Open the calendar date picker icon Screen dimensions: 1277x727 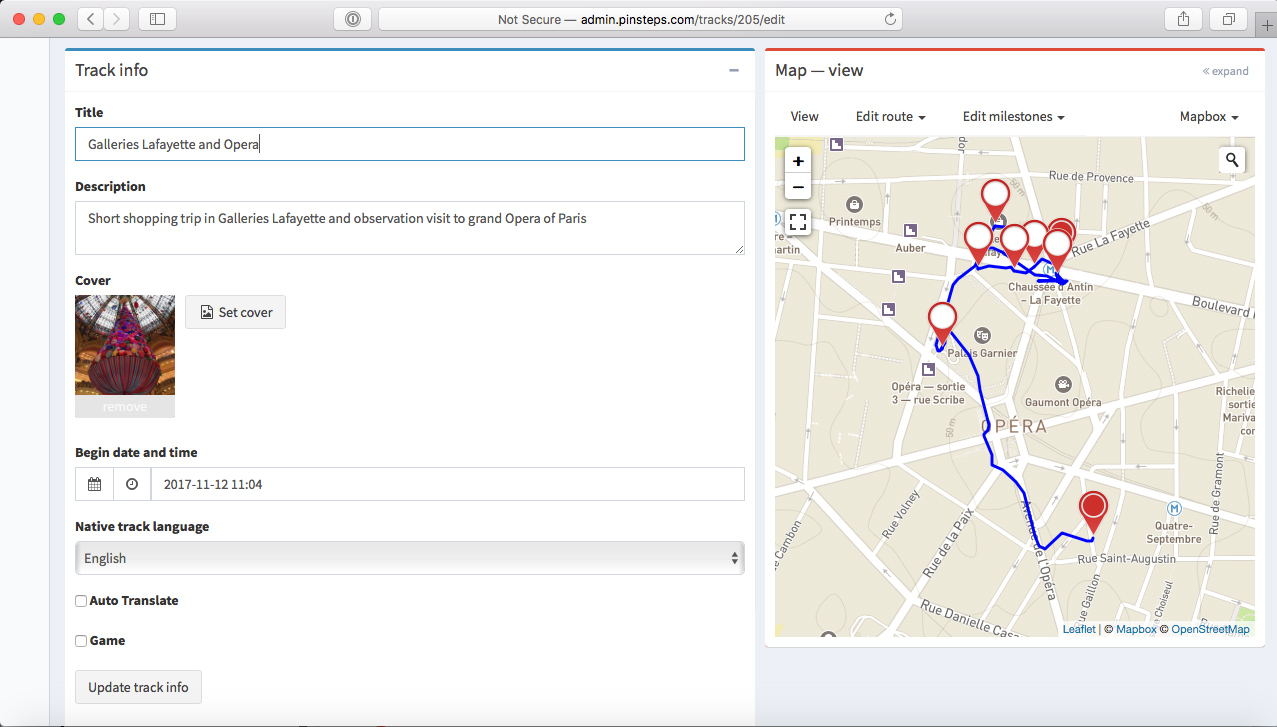coord(94,484)
